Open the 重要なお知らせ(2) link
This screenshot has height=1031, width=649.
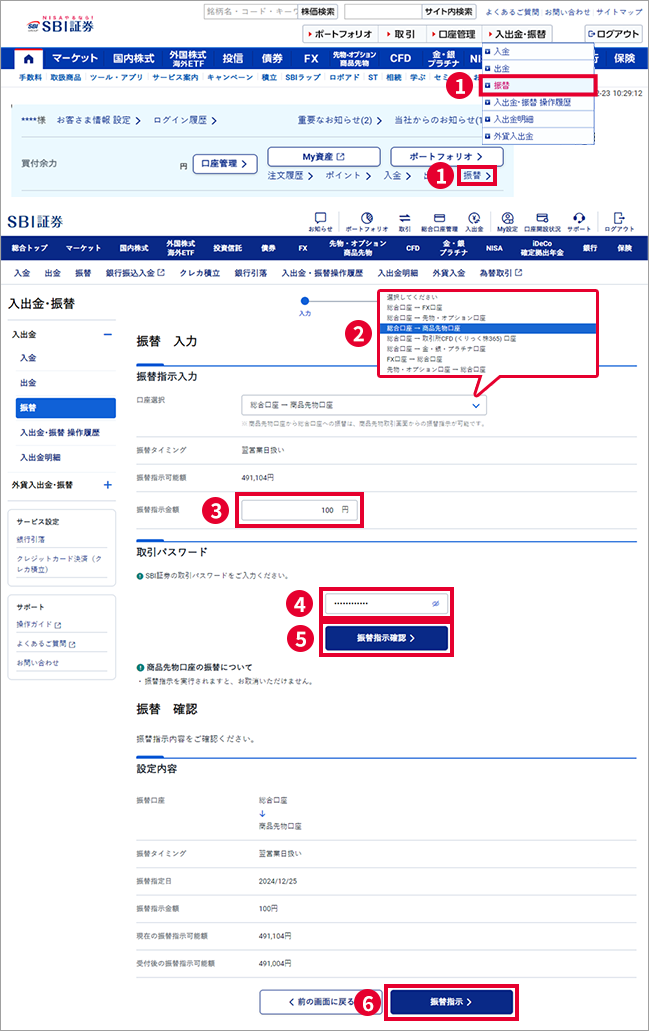(339, 120)
